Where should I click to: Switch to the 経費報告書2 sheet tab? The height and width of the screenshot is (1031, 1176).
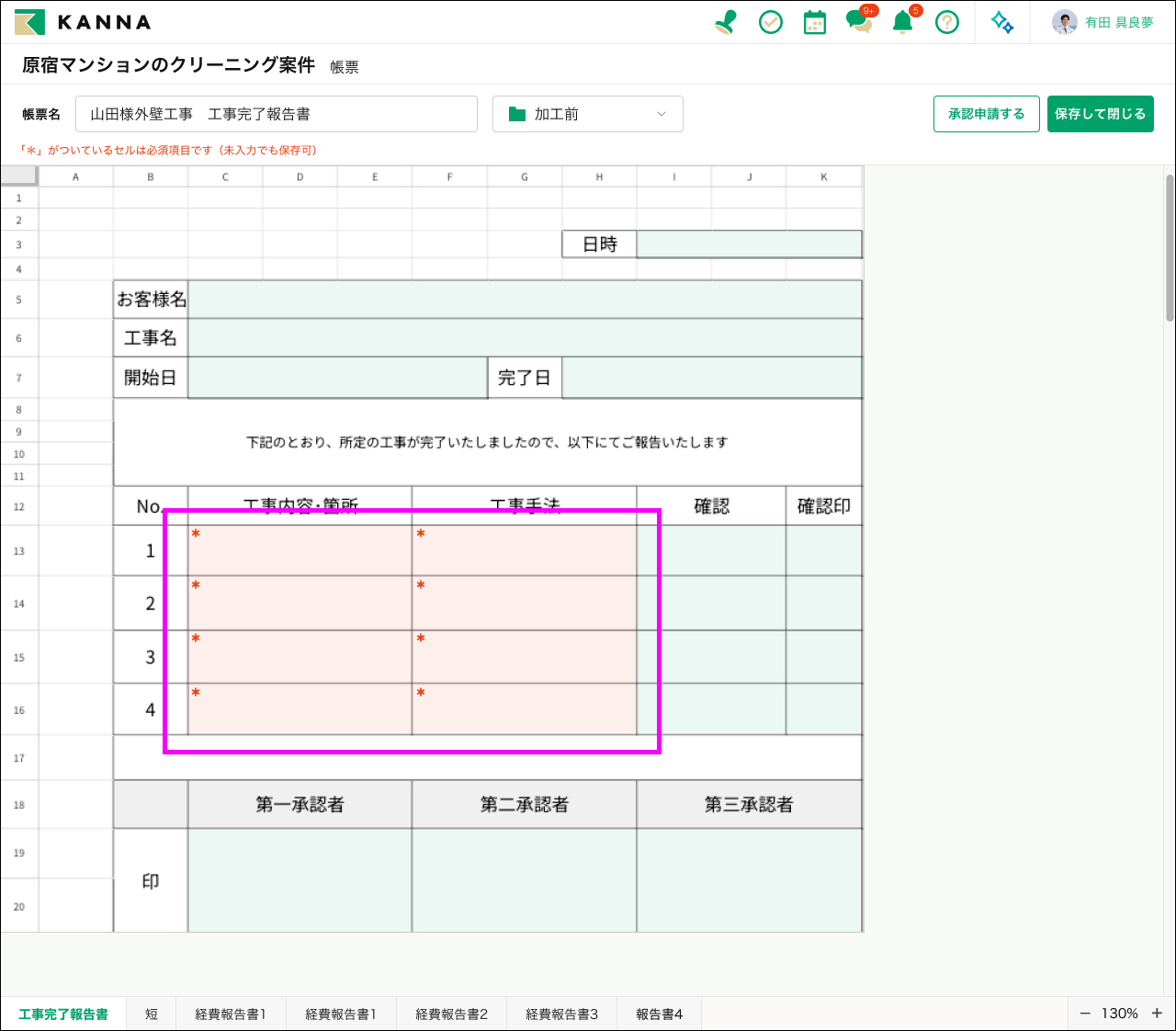(x=451, y=1014)
